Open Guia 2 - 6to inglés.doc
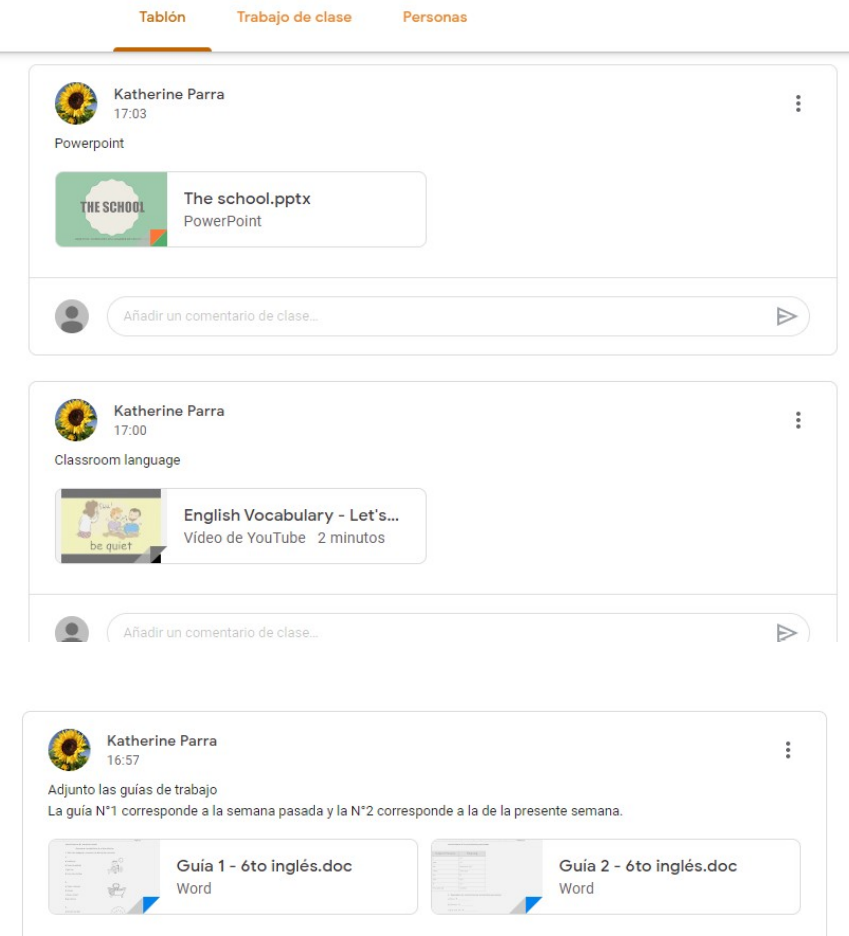Image resolution: width=849 pixels, height=936 pixels. click(x=616, y=877)
